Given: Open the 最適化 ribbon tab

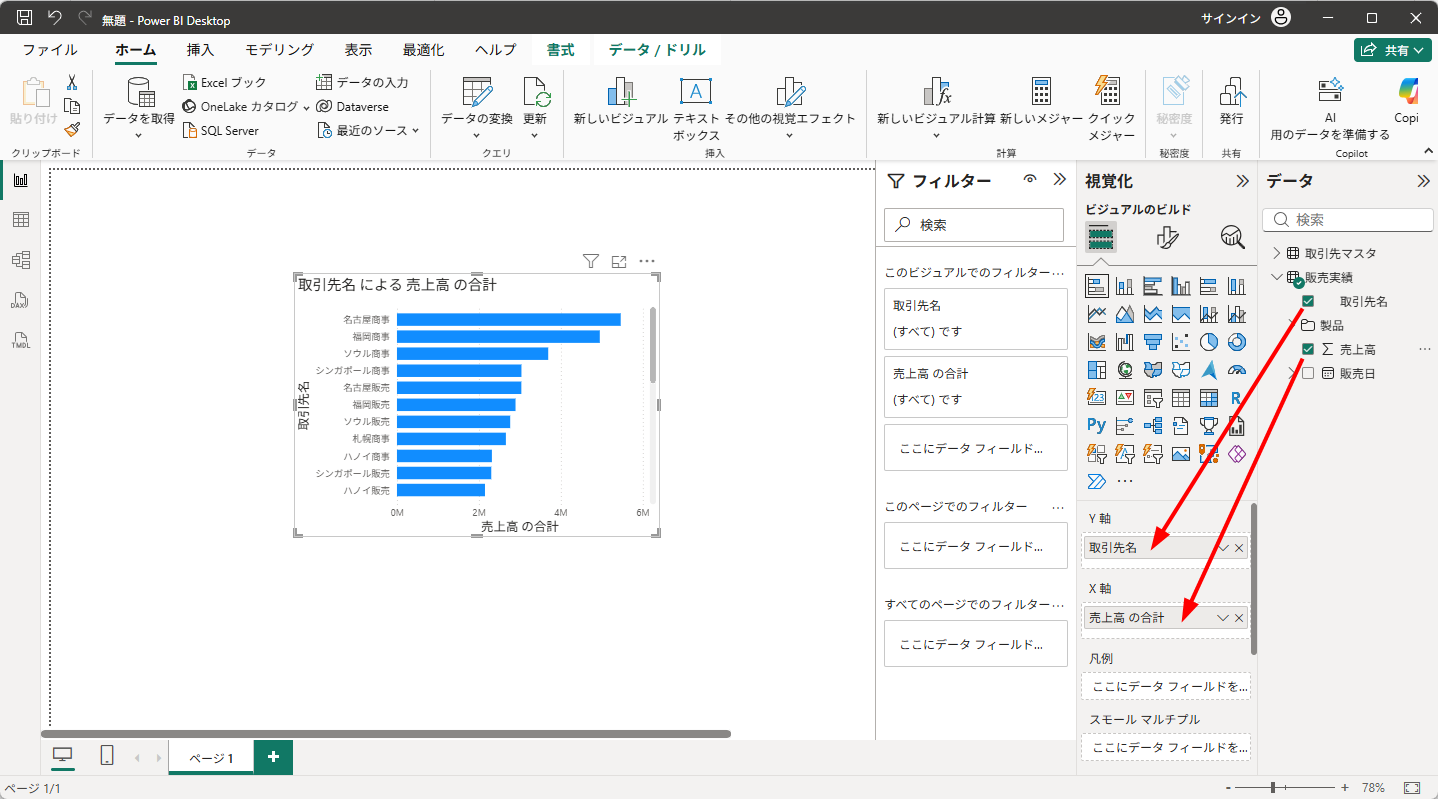Looking at the screenshot, I should click(424, 50).
